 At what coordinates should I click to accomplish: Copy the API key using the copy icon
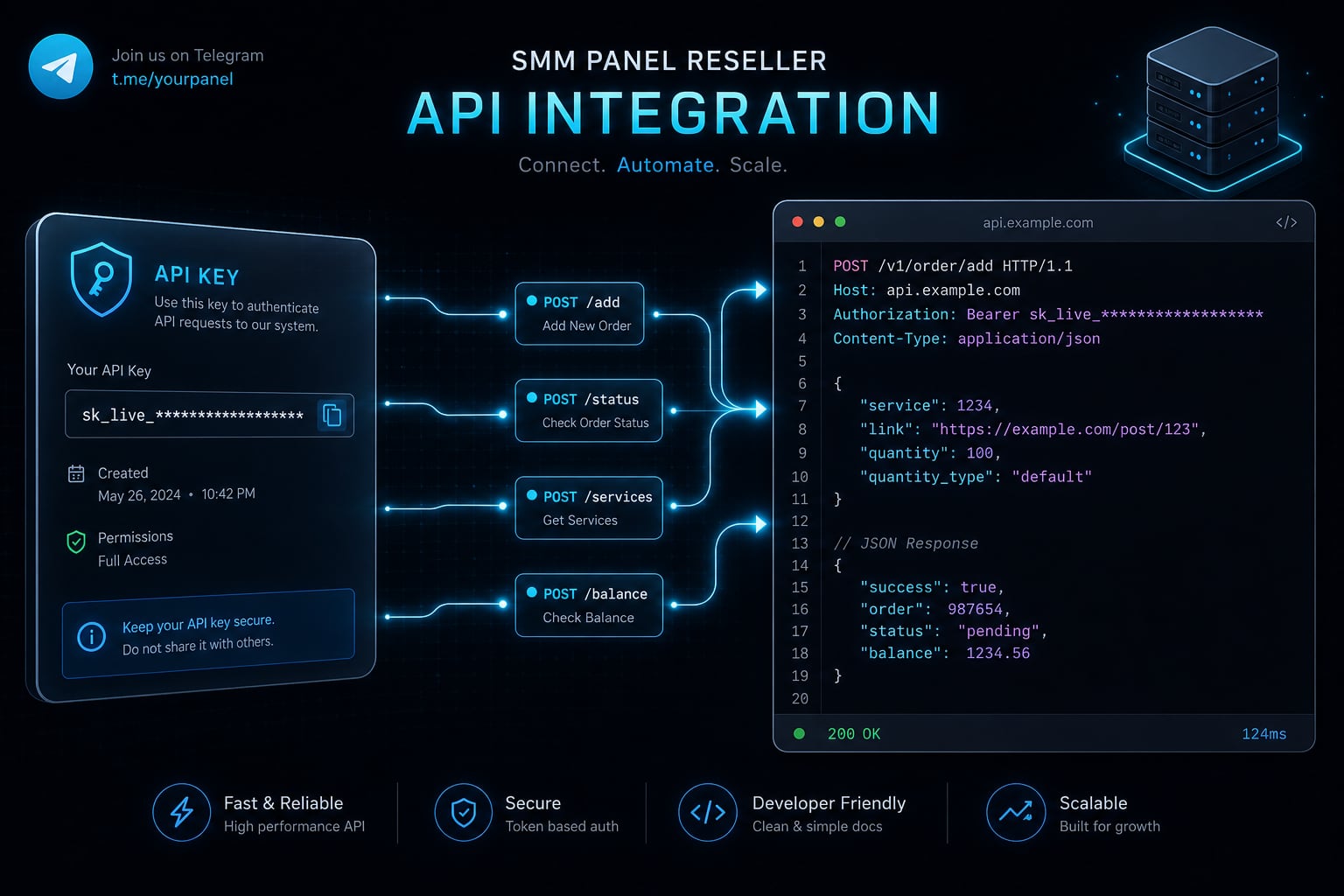pos(332,415)
